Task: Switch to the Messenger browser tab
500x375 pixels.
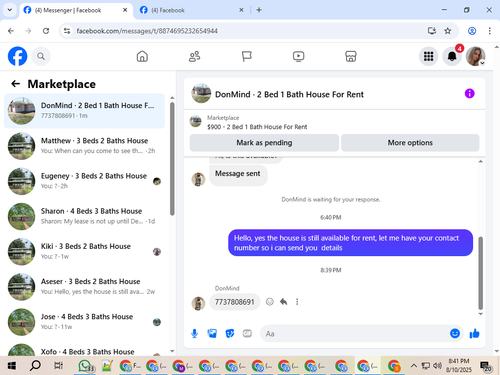Action: coord(76,10)
